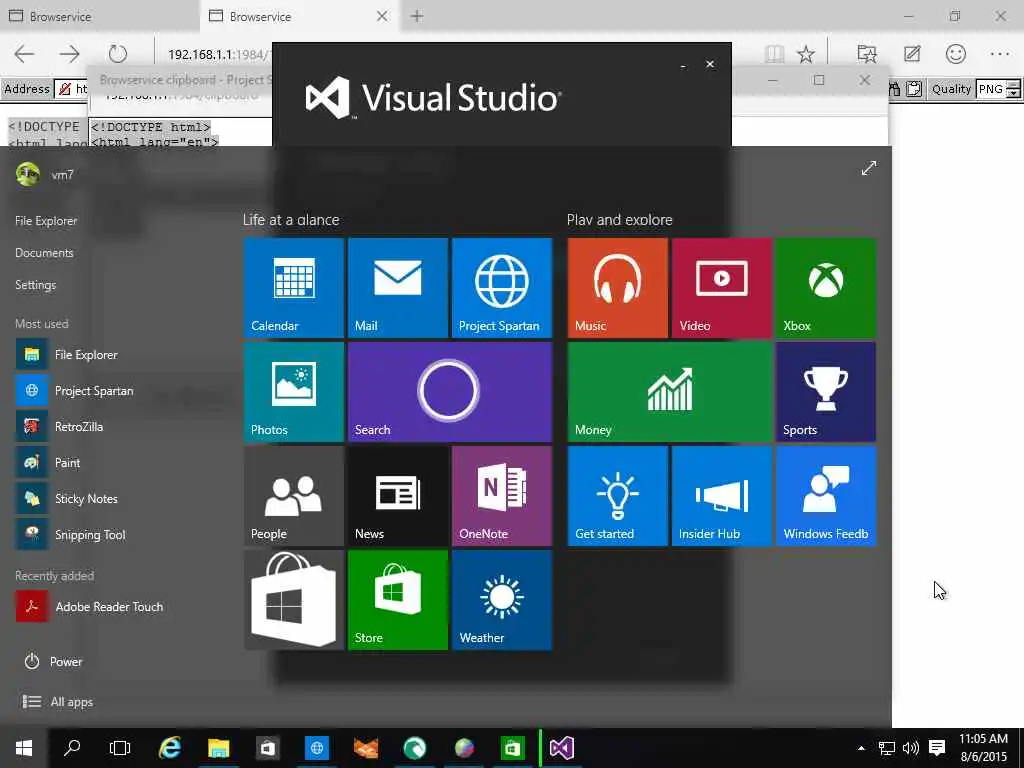Image resolution: width=1024 pixels, height=768 pixels.
Task: Open the Action Center notifications icon
Action: pyautogui.click(x=937, y=748)
